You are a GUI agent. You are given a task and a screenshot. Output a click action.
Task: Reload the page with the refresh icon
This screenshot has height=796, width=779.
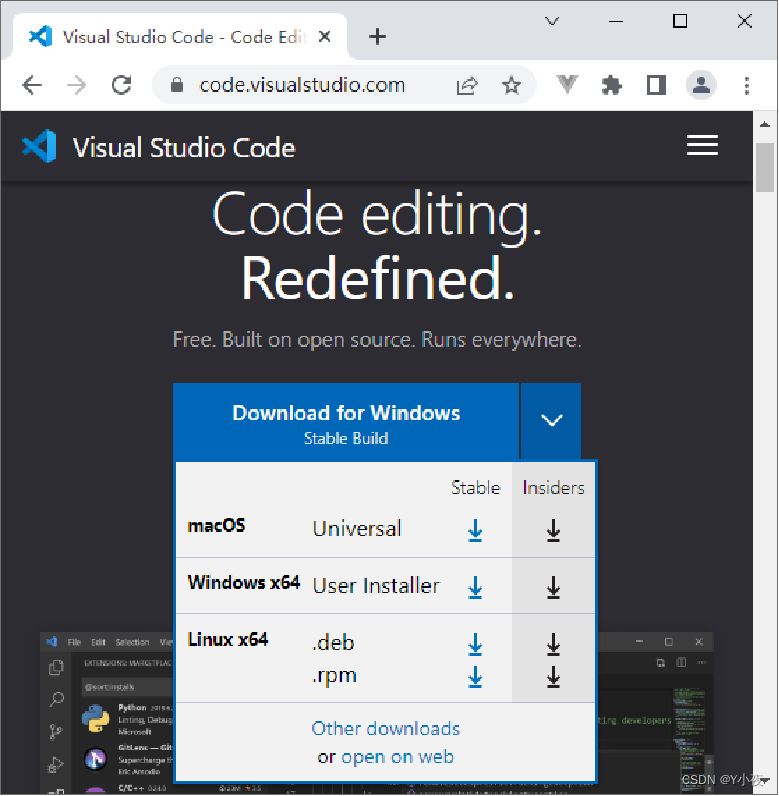[x=121, y=85]
